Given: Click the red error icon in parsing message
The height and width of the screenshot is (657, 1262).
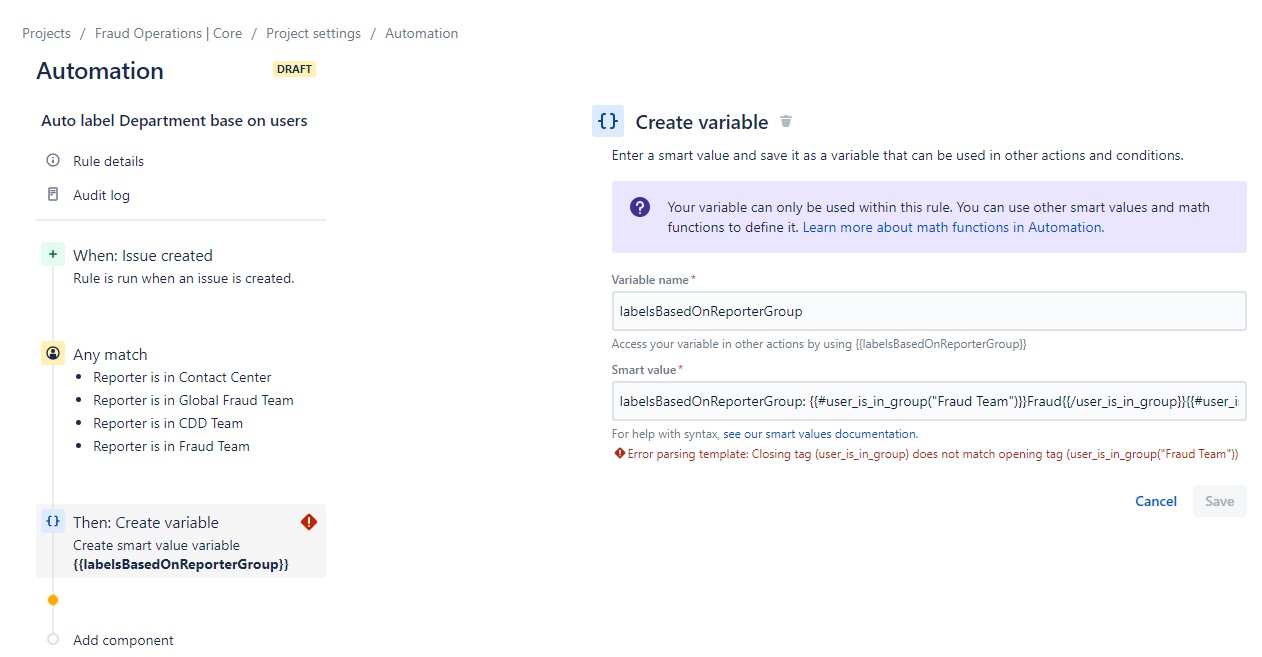Looking at the screenshot, I should 619,453.
